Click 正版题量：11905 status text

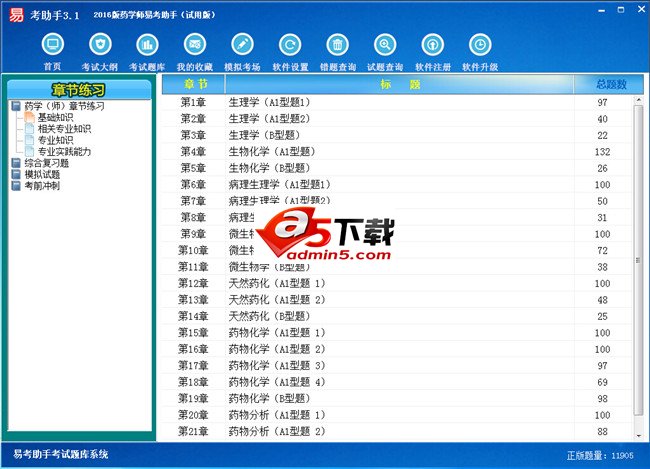(x=600, y=455)
